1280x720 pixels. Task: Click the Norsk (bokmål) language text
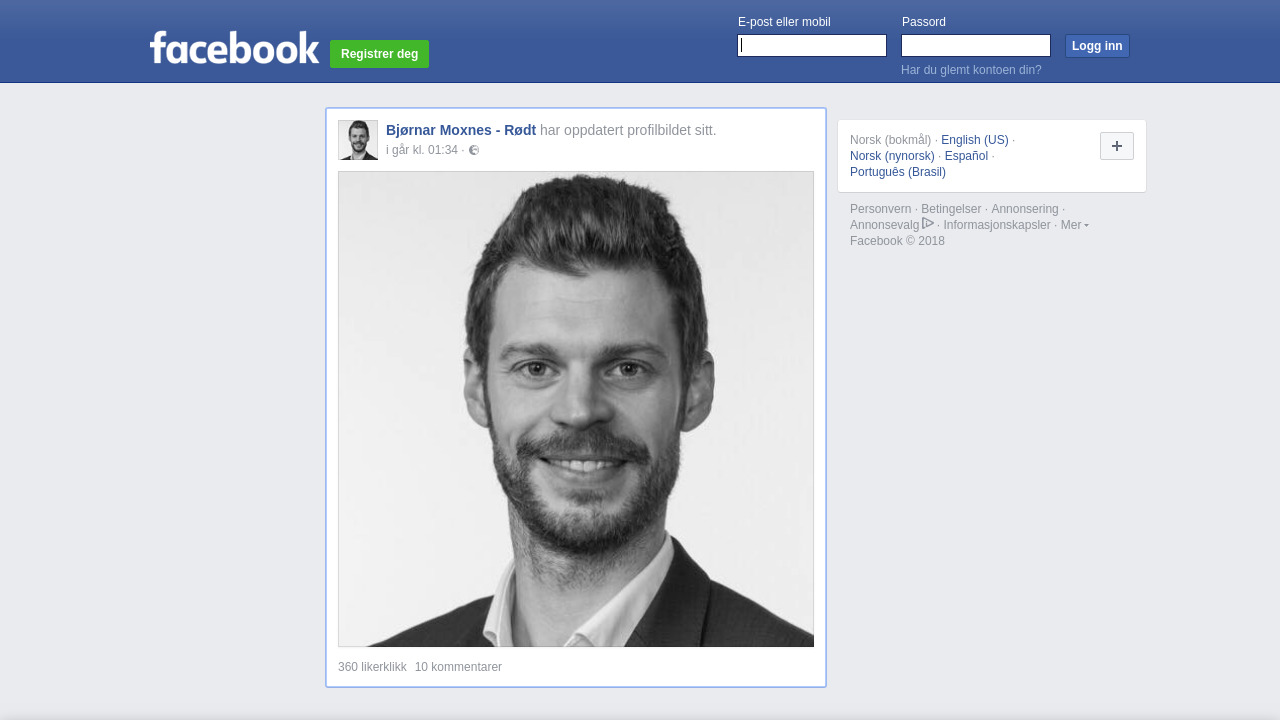click(890, 140)
